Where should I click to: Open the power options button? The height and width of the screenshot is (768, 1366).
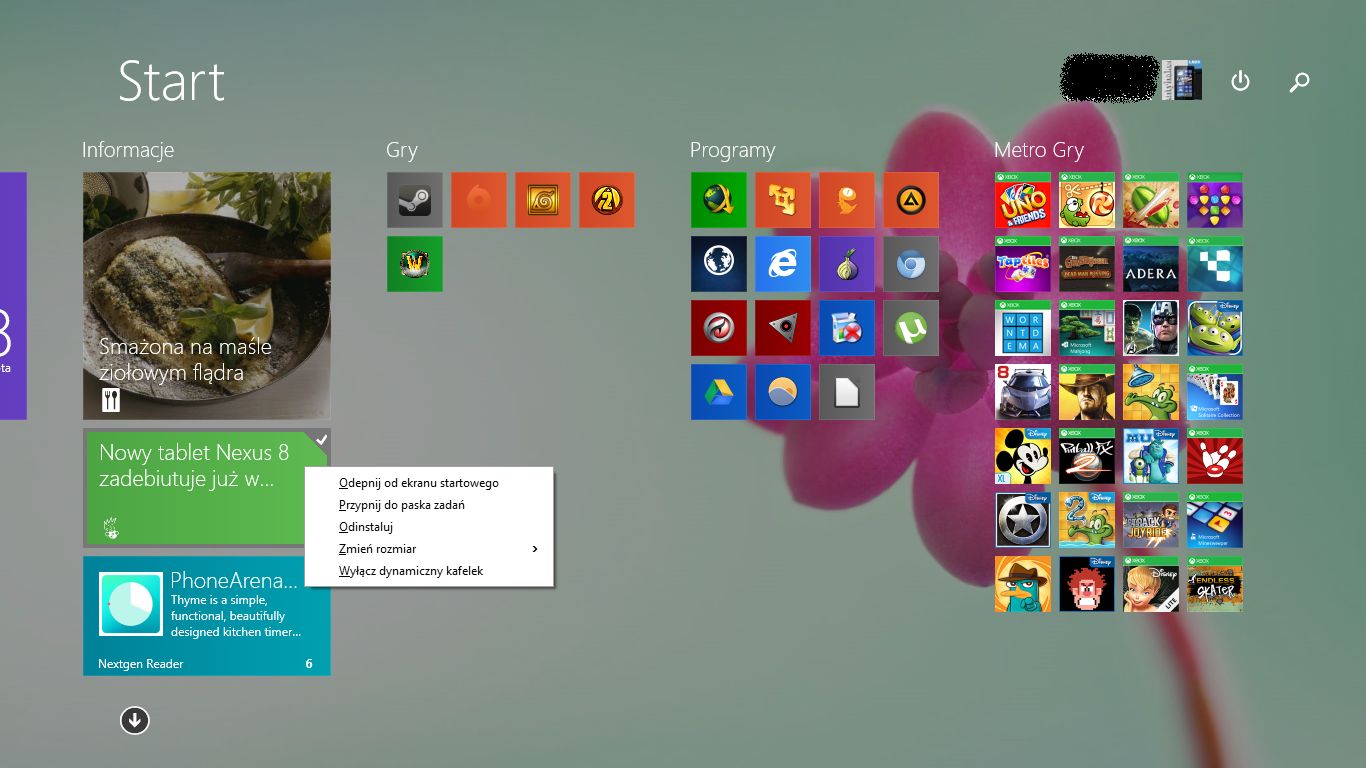pos(1240,81)
